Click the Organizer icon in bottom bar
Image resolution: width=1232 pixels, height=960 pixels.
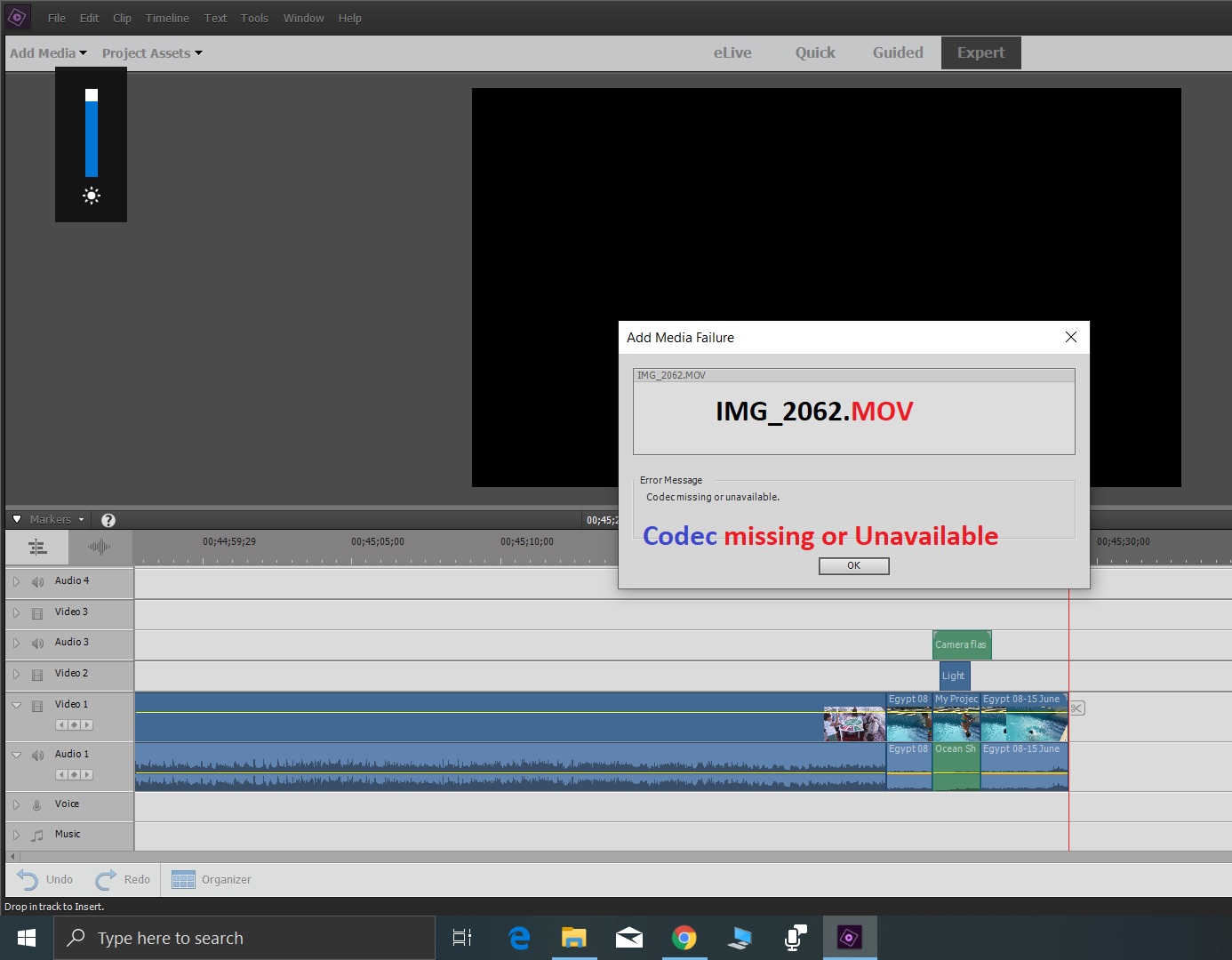[183, 880]
